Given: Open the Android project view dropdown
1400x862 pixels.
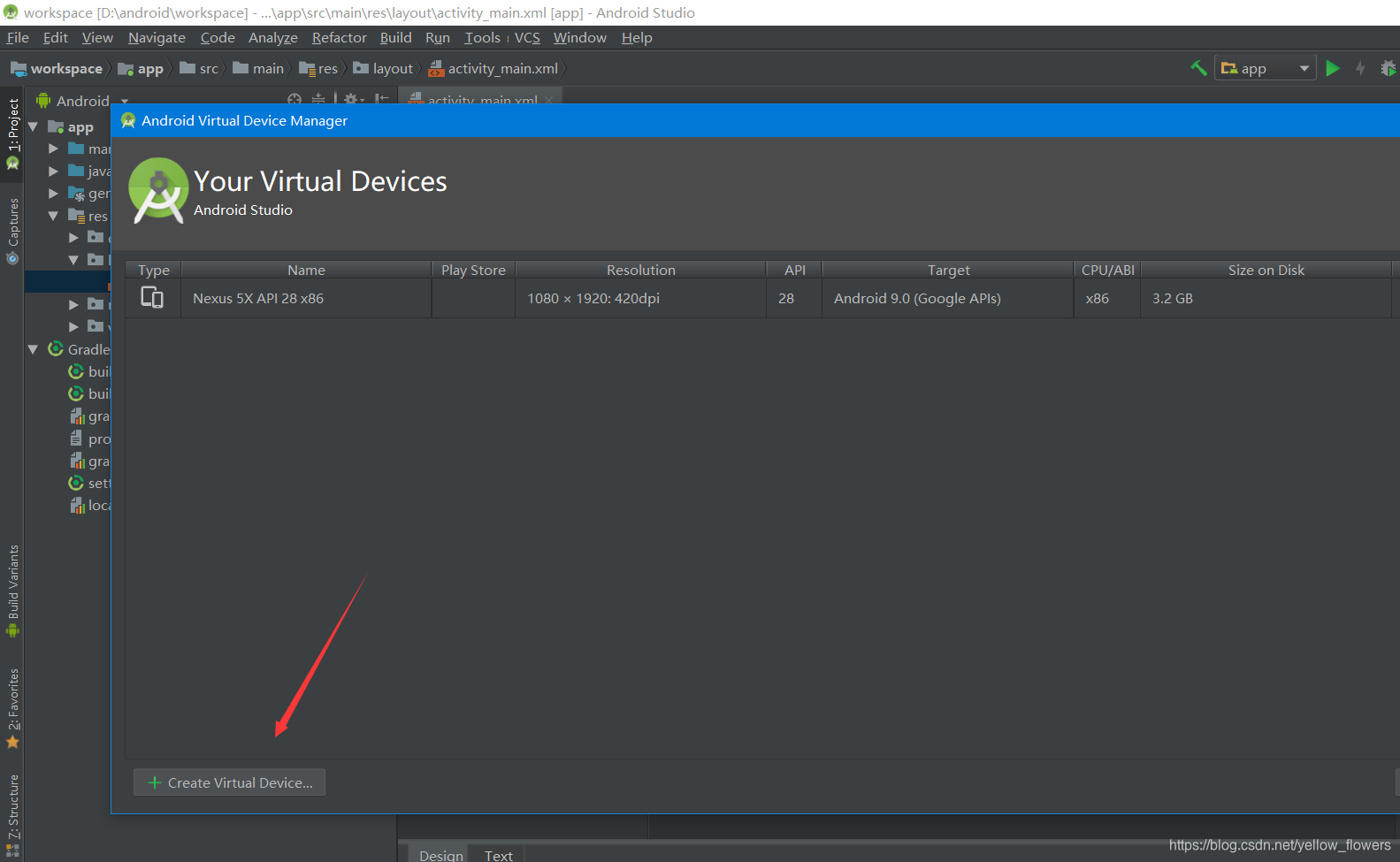Looking at the screenshot, I should point(82,101).
